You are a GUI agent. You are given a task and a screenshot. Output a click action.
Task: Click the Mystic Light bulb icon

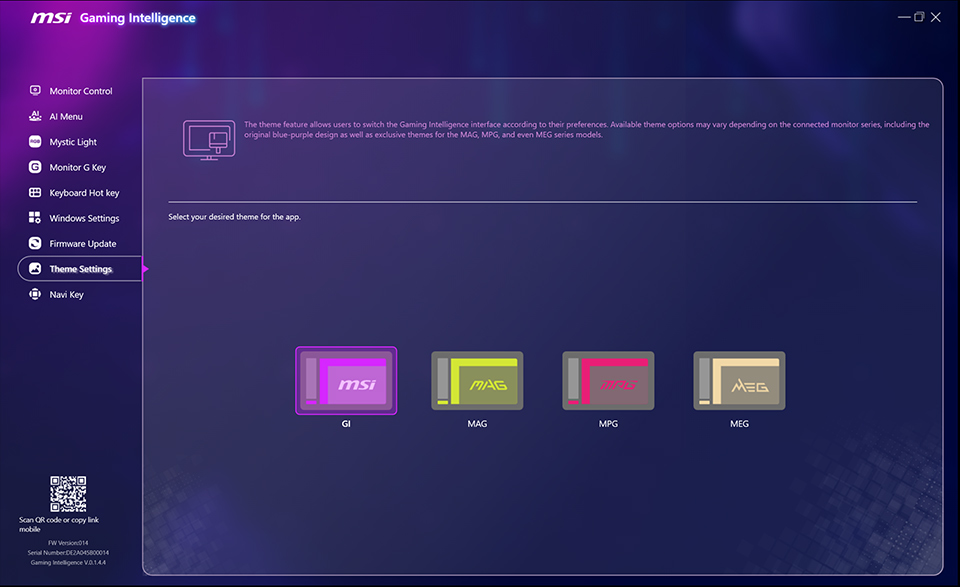click(36, 141)
